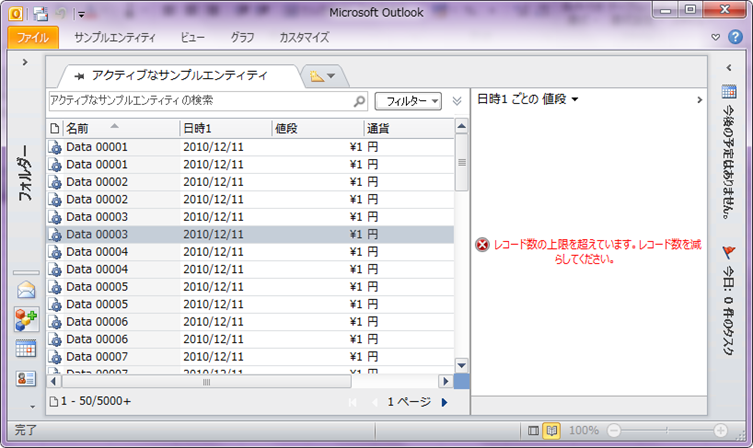Open the Customize Quick Access Toolbar dropdown

(81, 14)
